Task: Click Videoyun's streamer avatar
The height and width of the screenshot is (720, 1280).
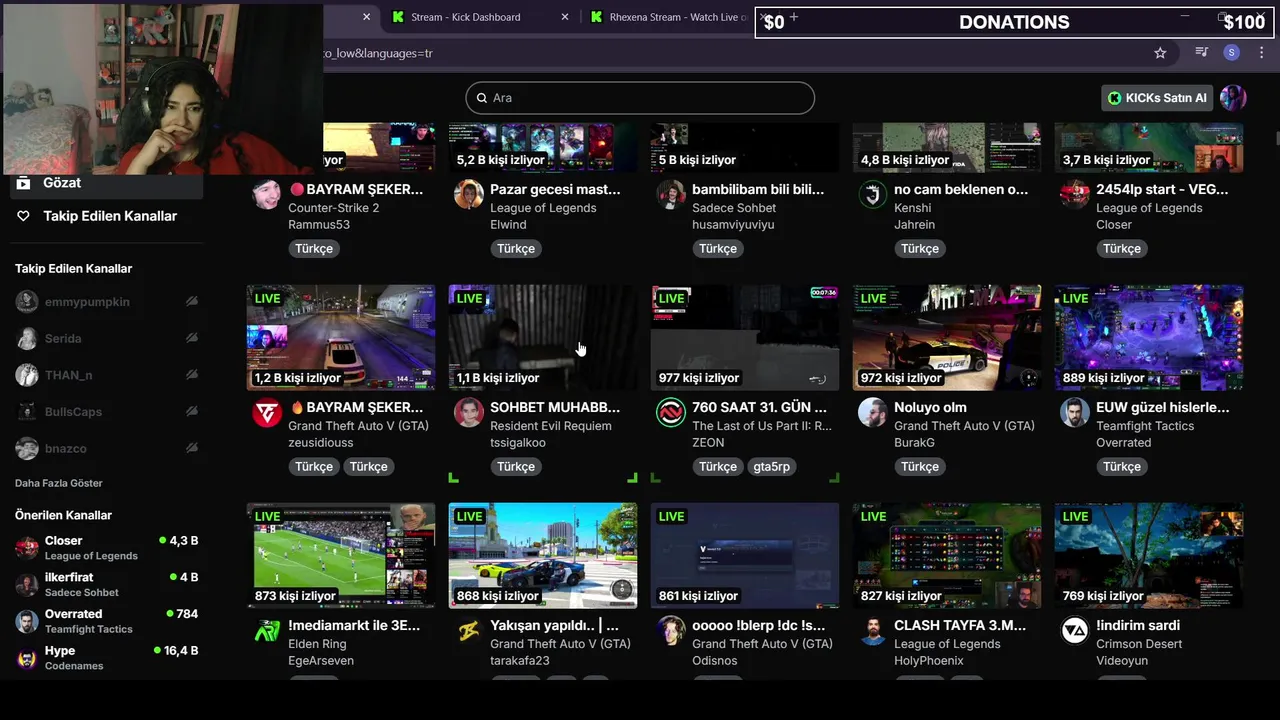Action: [x=1074, y=630]
